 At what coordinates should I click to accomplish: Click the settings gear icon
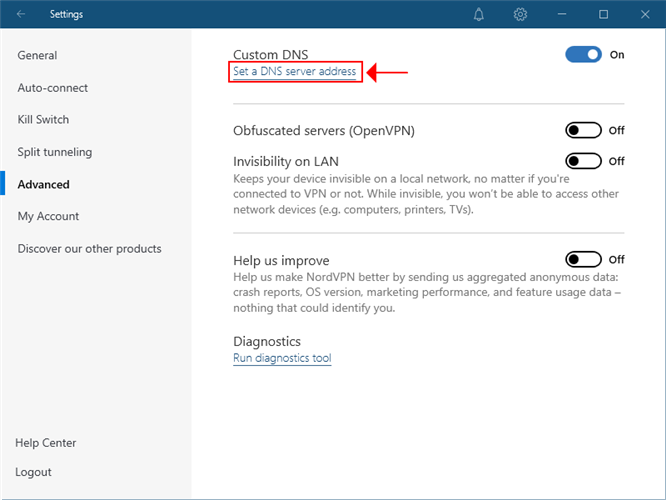pyautogui.click(x=520, y=15)
